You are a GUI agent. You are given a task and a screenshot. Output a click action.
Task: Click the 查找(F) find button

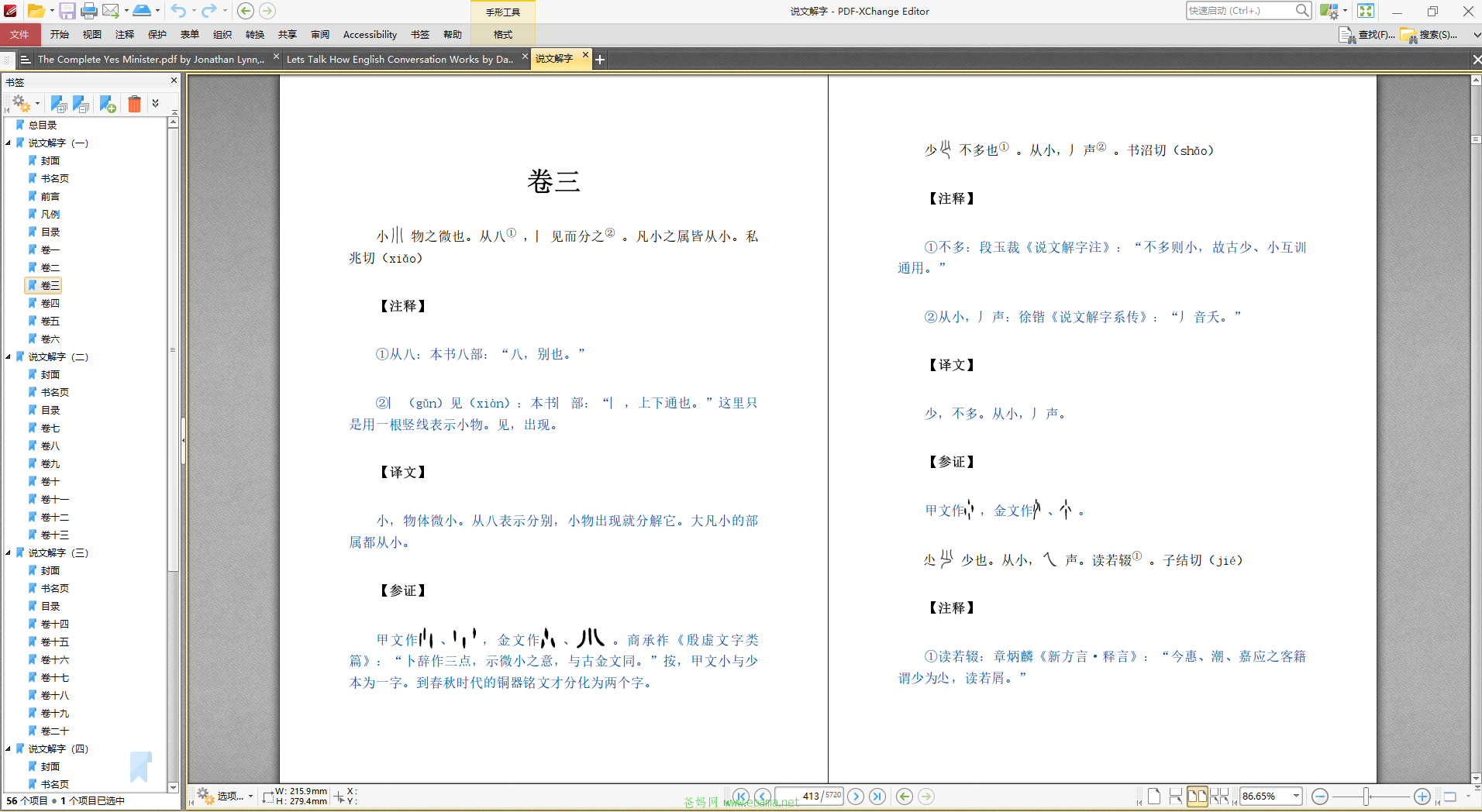(1367, 35)
